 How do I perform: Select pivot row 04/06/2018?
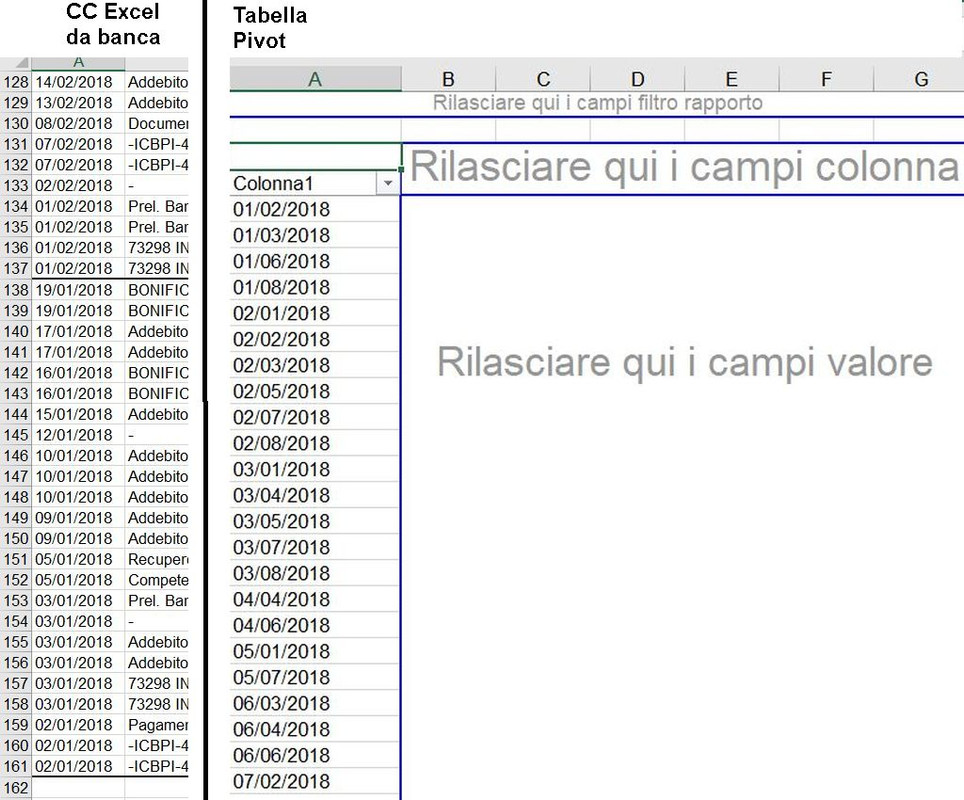(x=315, y=625)
